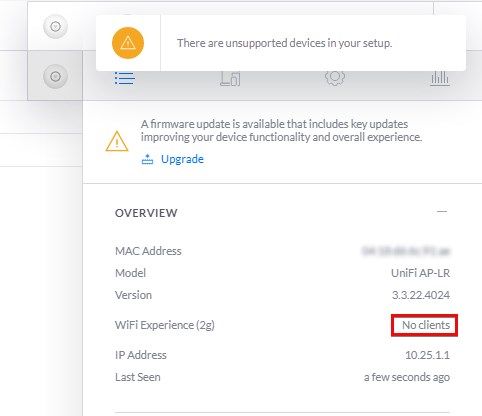Click the blurred MAC Address value

click(x=406, y=251)
